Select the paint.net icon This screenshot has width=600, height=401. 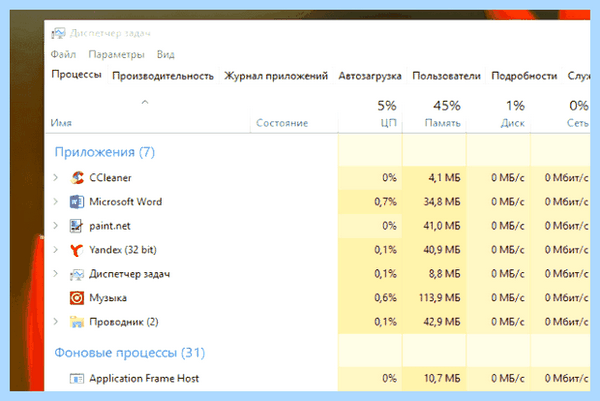point(76,226)
